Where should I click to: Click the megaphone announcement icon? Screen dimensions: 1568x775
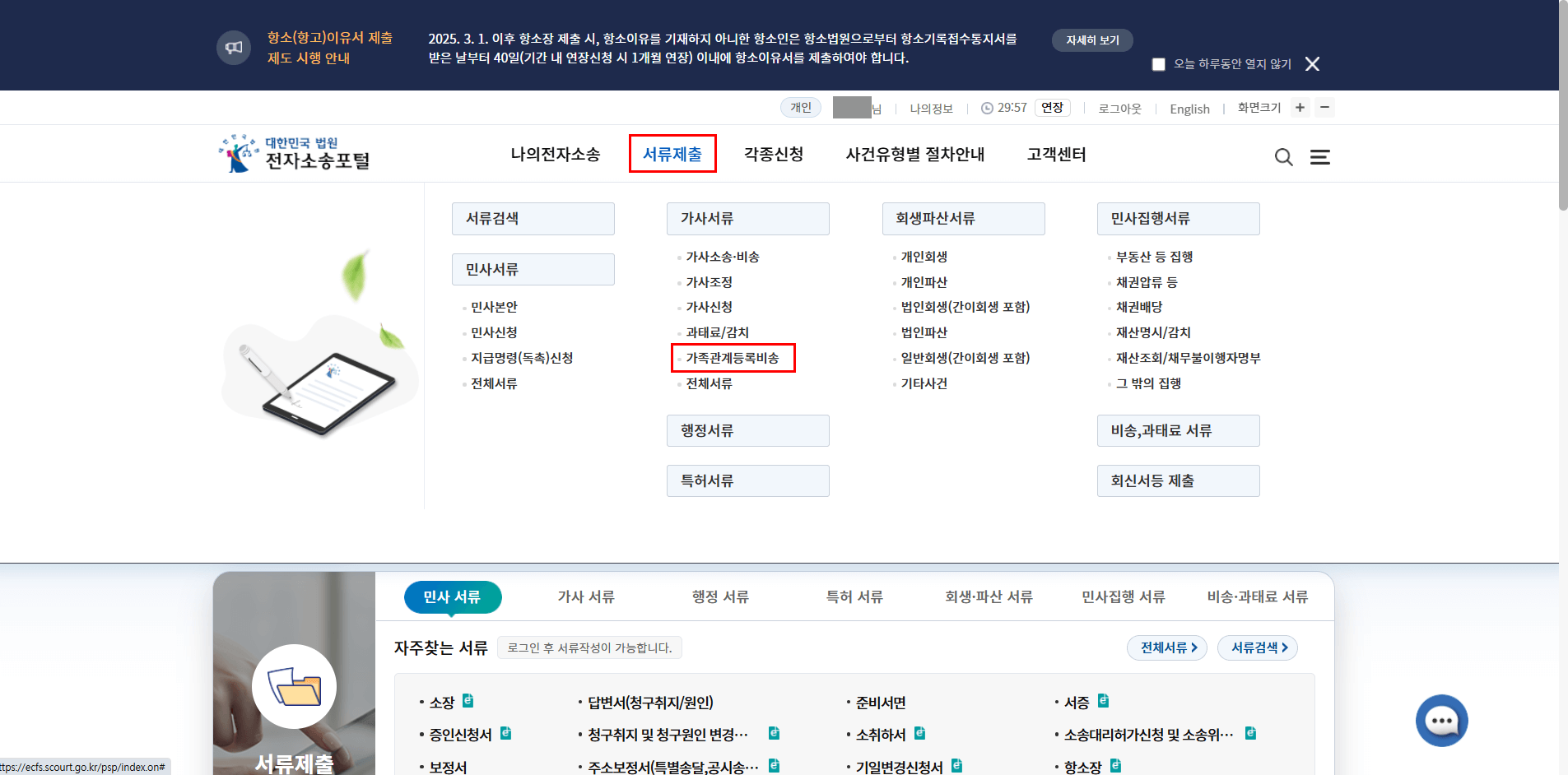tap(234, 47)
